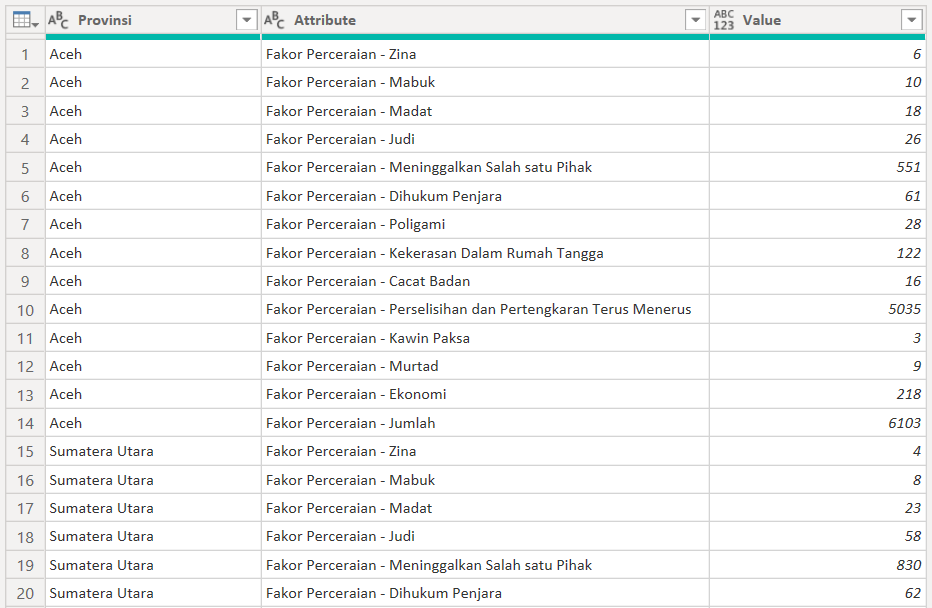This screenshot has height=608, width=932.
Task: Click the data type icon of Provinsi column
Action: pyautogui.click(x=59, y=20)
